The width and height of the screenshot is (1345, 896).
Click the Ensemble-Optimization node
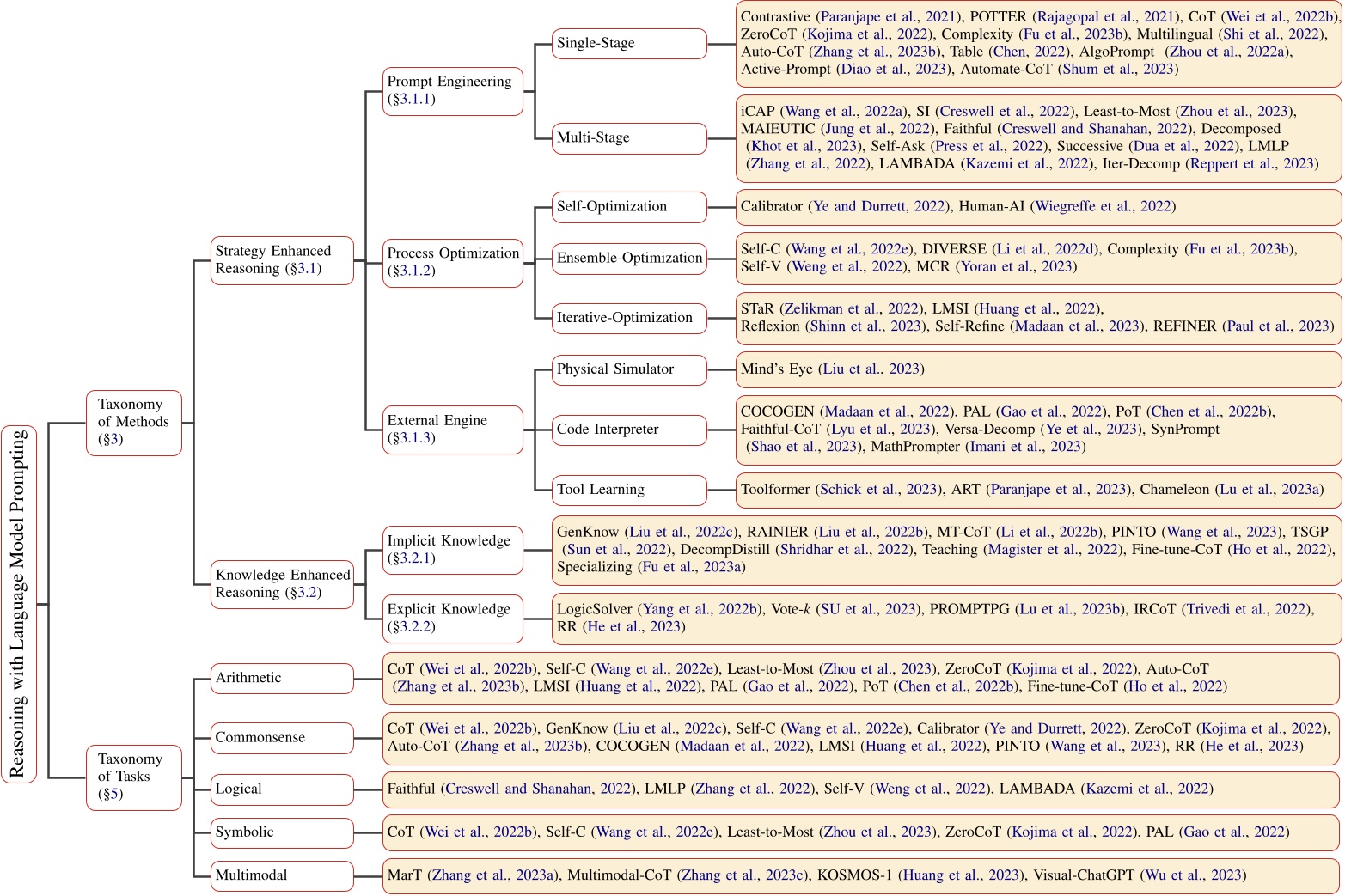[x=629, y=258]
